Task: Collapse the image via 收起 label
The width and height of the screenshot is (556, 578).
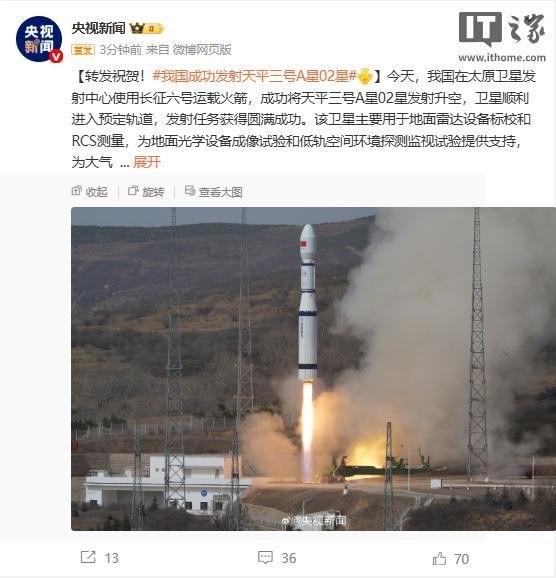Action: click(96, 192)
